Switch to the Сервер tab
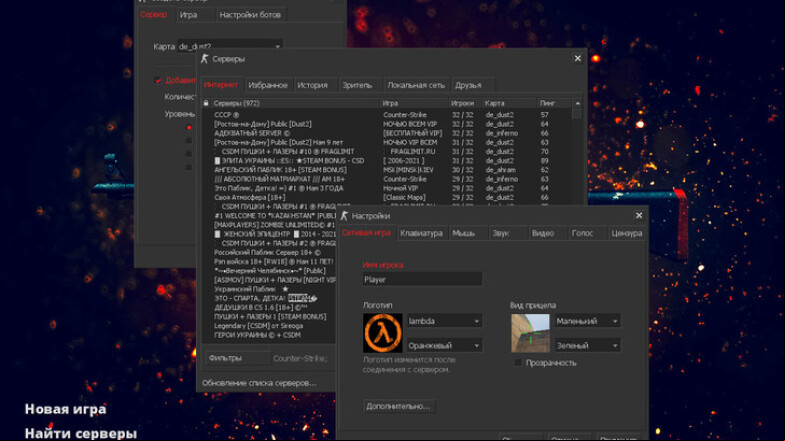Screen dimensions: 785x441 point(154,15)
